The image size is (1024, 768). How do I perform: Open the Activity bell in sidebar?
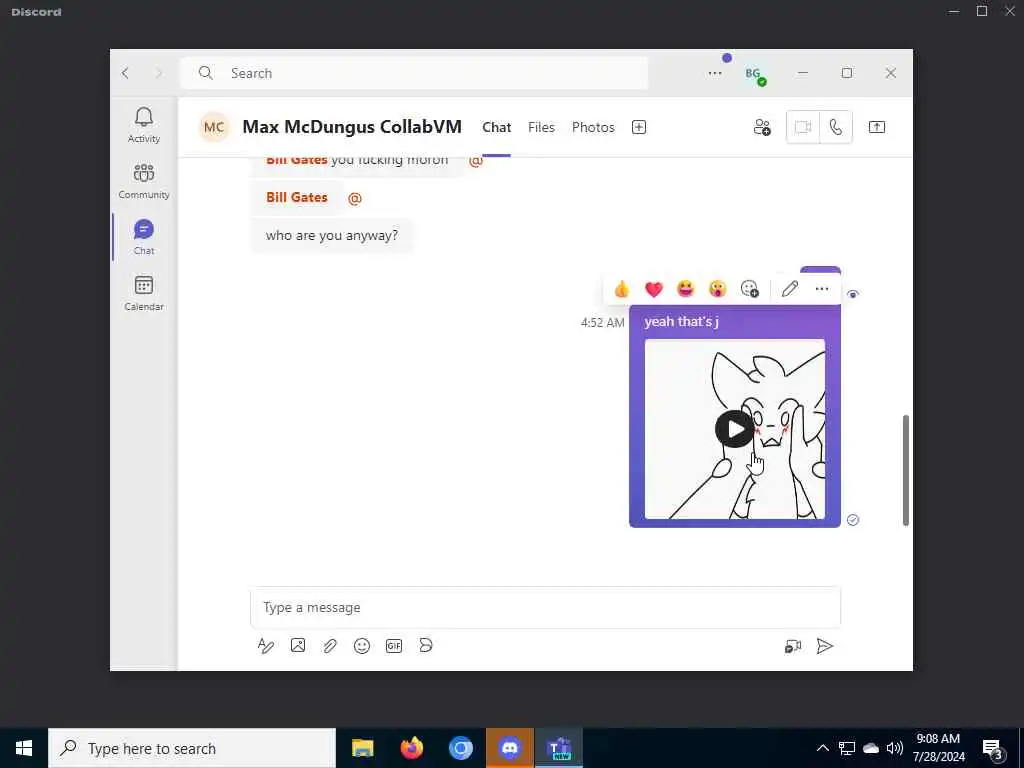[144, 125]
